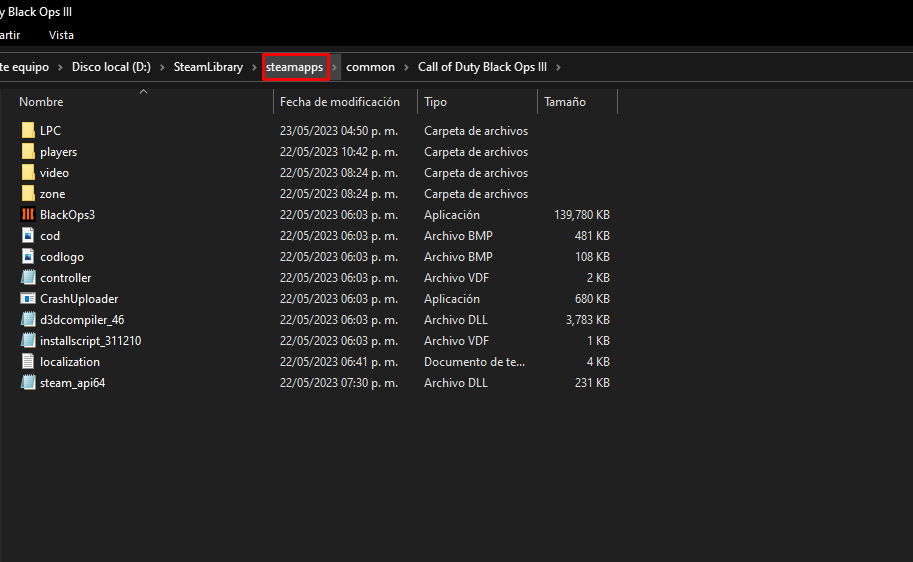Select the file name d3dcompiler_46
The width and height of the screenshot is (913, 562).
click(x=82, y=320)
